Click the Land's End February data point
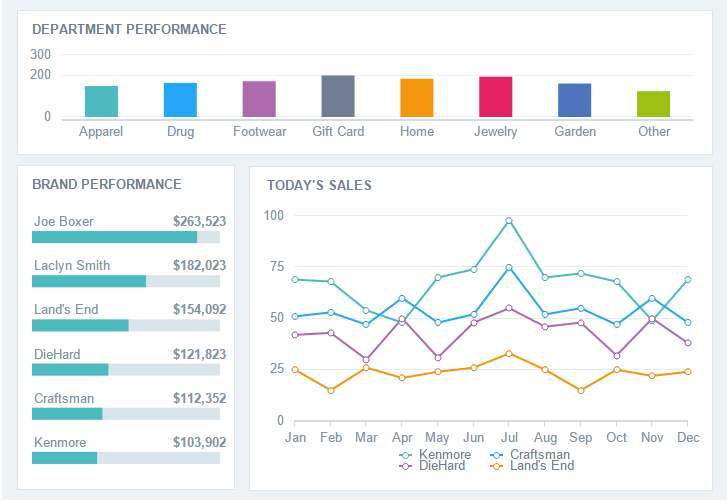Image resolution: width=727 pixels, height=502 pixels. click(x=331, y=390)
